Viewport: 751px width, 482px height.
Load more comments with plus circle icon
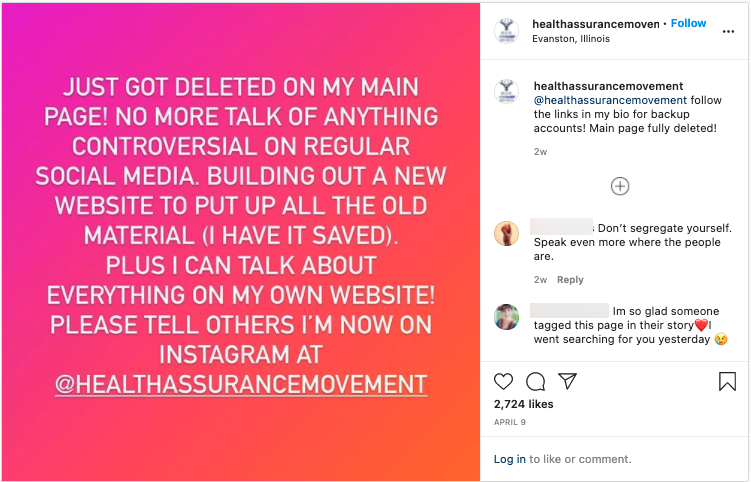point(620,186)
